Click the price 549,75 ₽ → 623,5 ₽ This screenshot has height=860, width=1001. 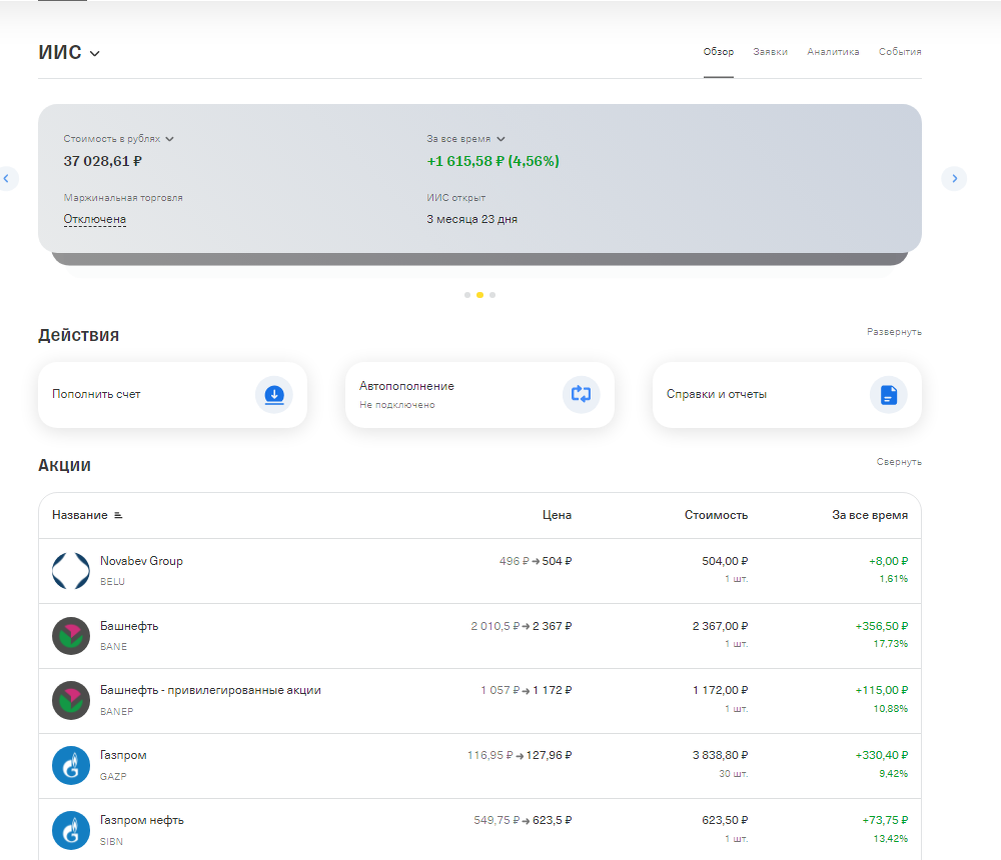(522, 820)
